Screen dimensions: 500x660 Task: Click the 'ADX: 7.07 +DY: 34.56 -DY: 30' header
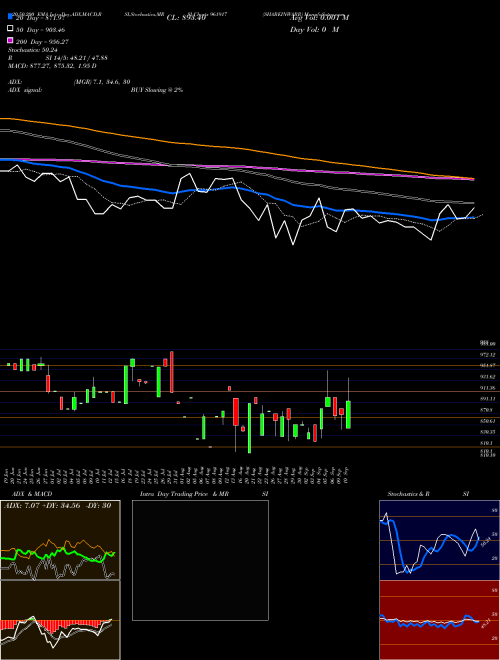coord(57,506)
